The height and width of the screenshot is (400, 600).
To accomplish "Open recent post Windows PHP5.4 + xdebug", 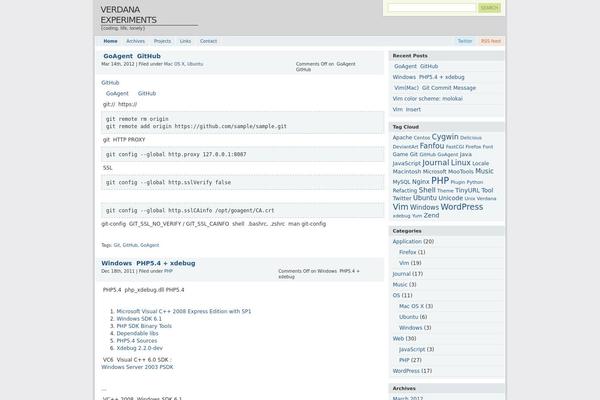I will pos(428,77).
